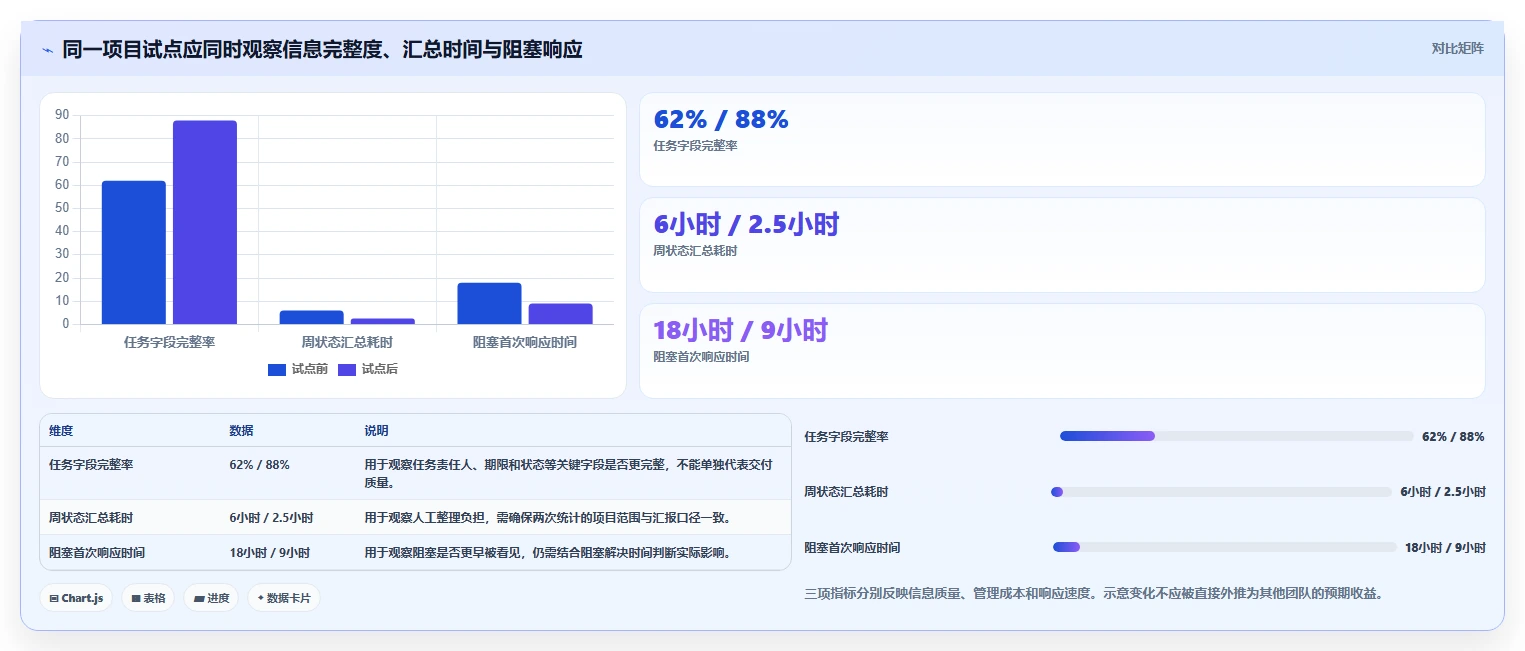Click the 6小时 / 2.5小时 data card value
Viewport: 1525px width, 651px height.
point(746,224)
